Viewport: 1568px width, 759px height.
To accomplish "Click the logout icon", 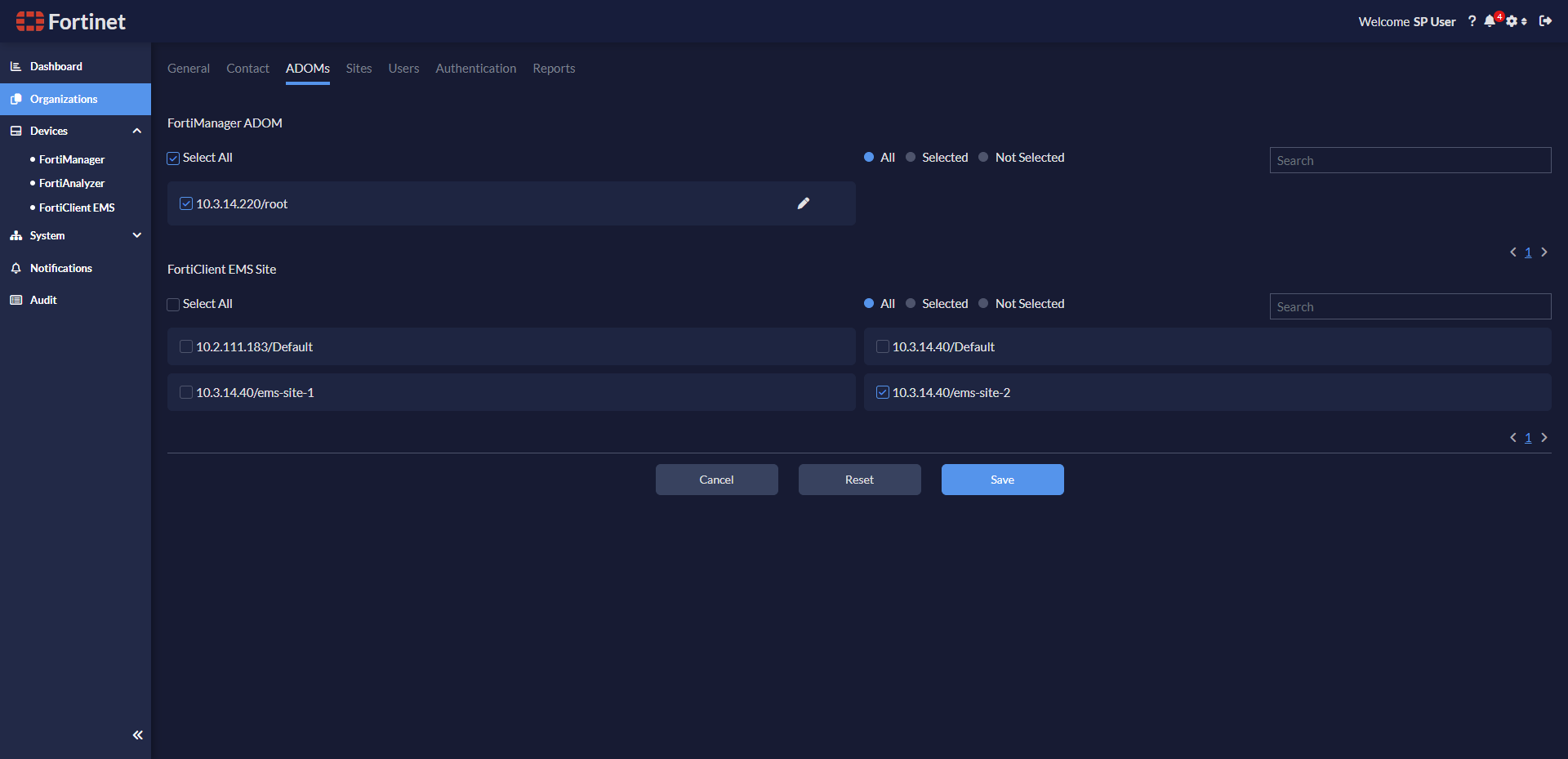I will 1546,21.
